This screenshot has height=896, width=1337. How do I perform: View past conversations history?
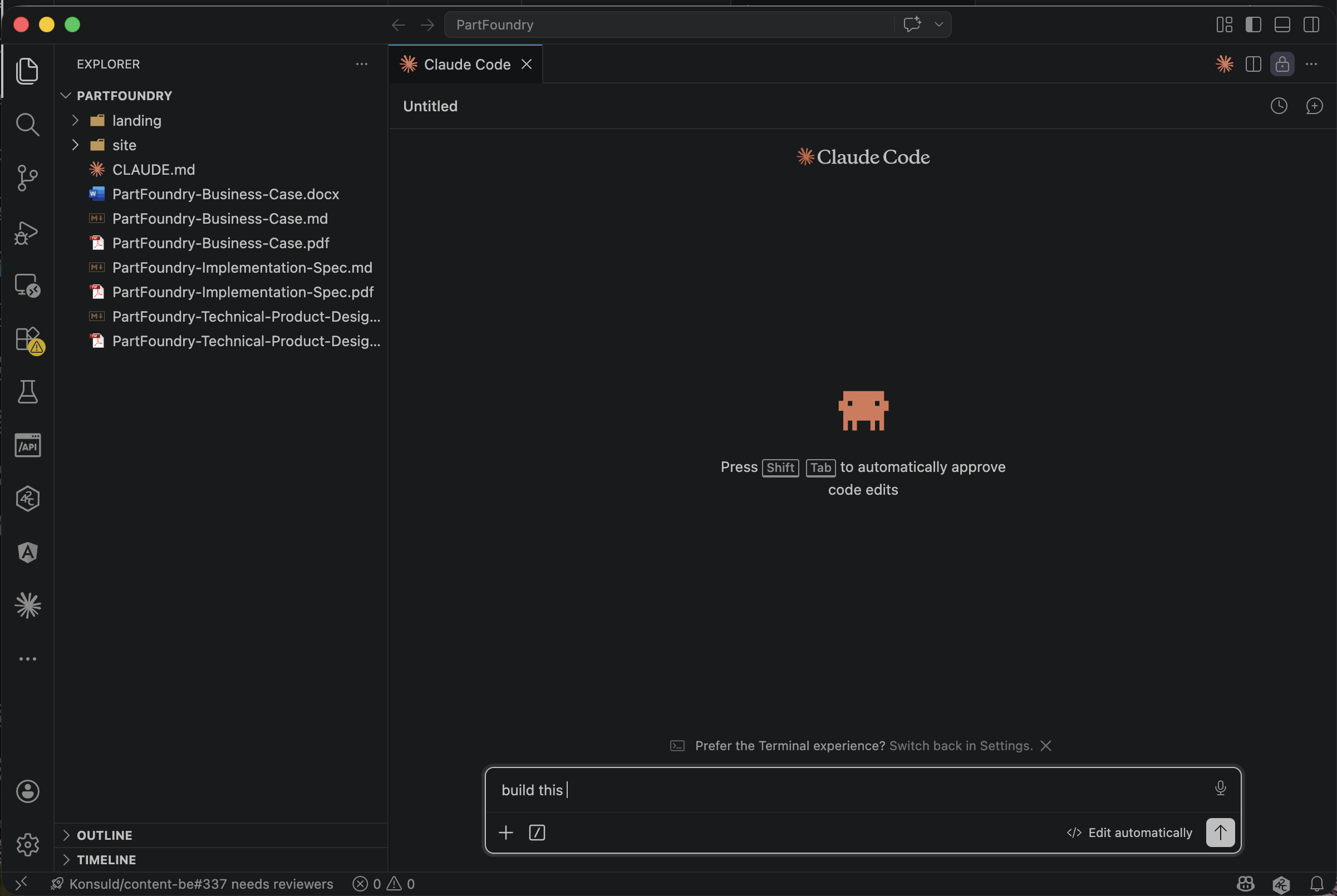[1279, 106]
